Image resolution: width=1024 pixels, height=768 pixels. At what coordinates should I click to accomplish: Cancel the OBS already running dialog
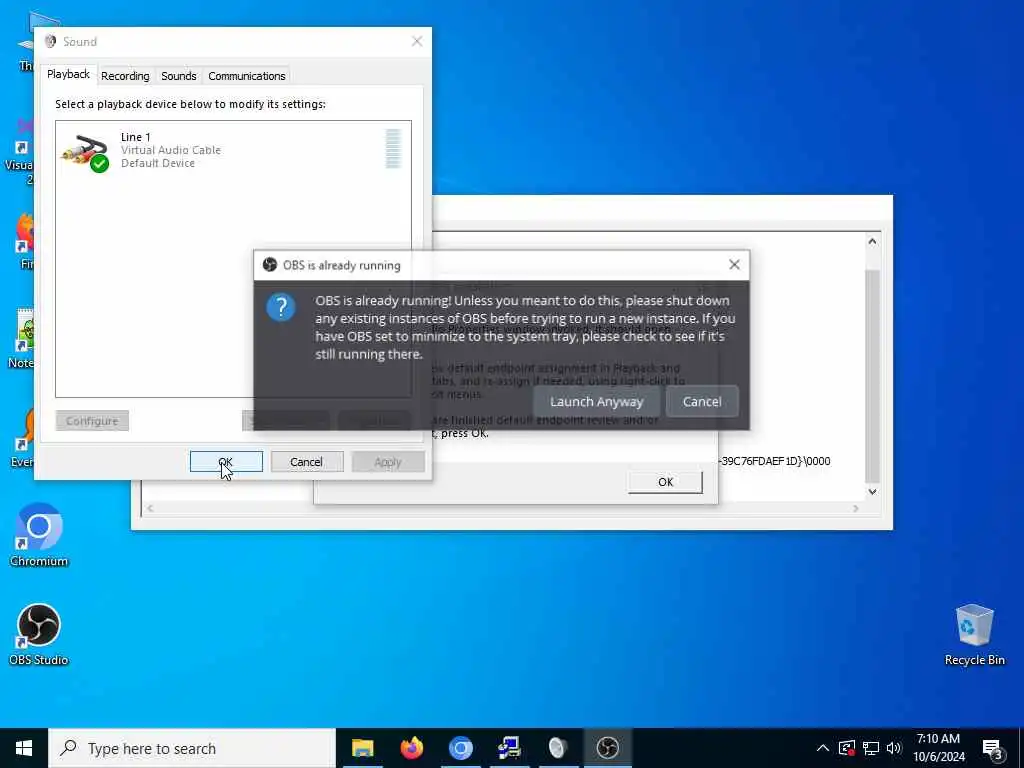pos(702,402)
